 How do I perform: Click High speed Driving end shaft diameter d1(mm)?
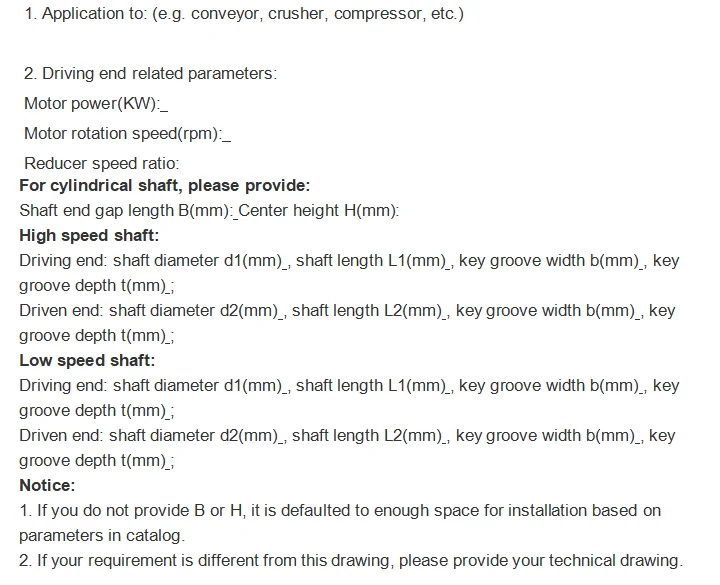pyautogui.click(x=197, y=261)
